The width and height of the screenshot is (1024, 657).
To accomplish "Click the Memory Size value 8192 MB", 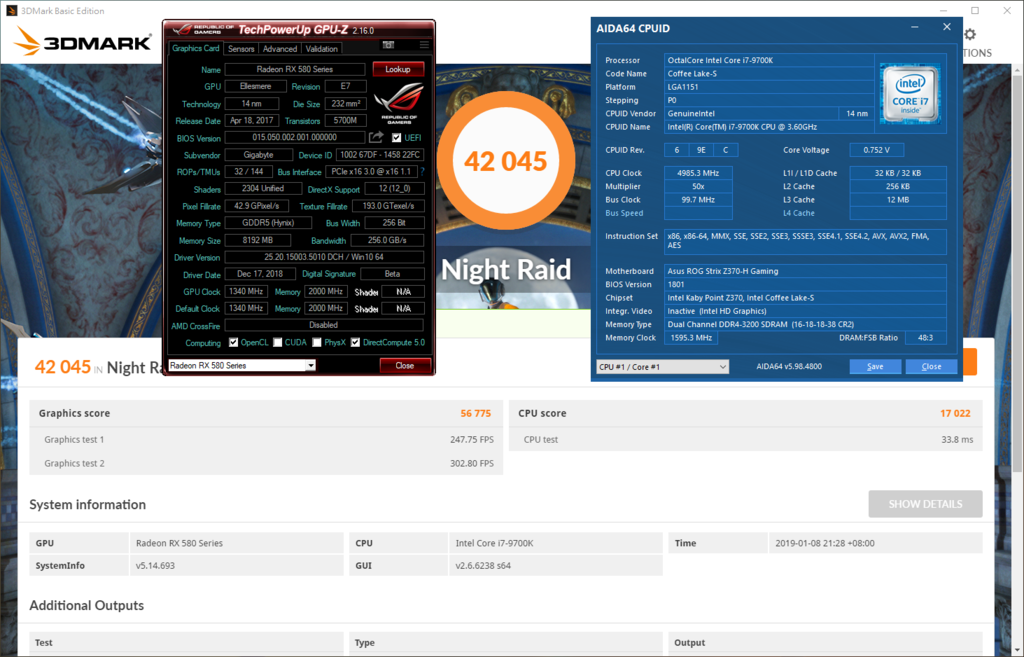I will click(x=257, y=240).
